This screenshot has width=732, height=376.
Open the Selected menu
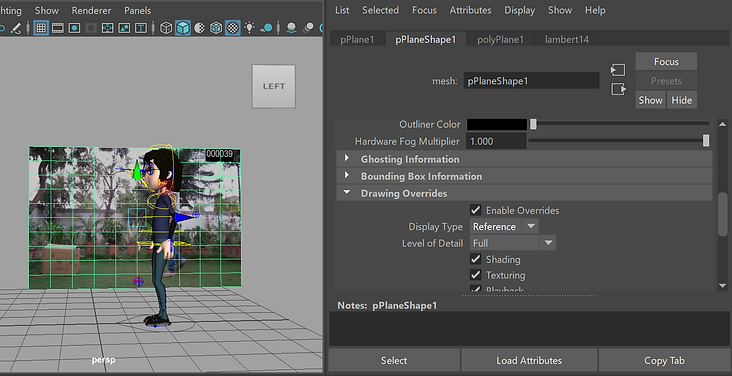point(380,10)
